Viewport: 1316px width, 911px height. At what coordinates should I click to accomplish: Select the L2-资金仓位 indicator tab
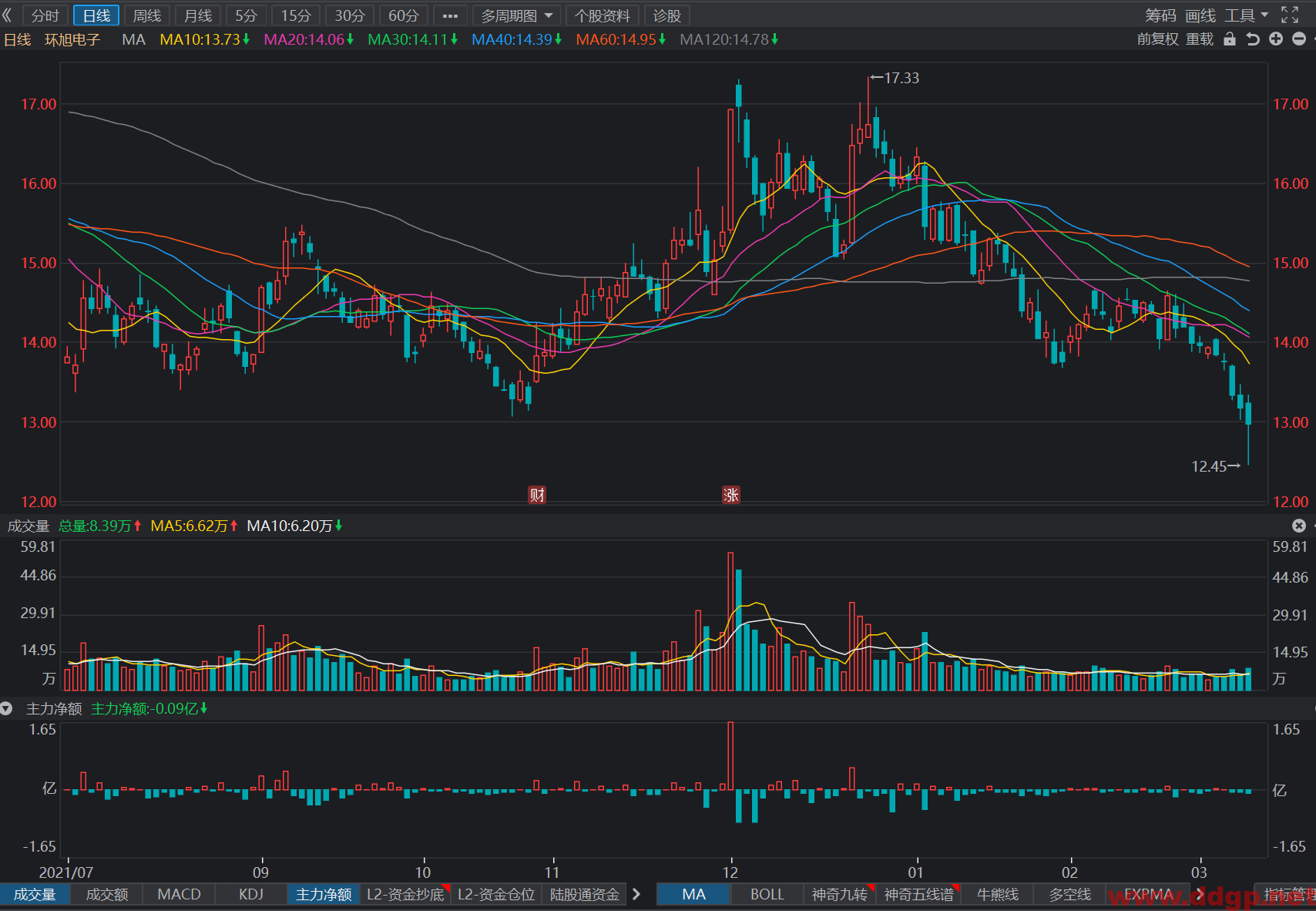click(x=496, y=894)
